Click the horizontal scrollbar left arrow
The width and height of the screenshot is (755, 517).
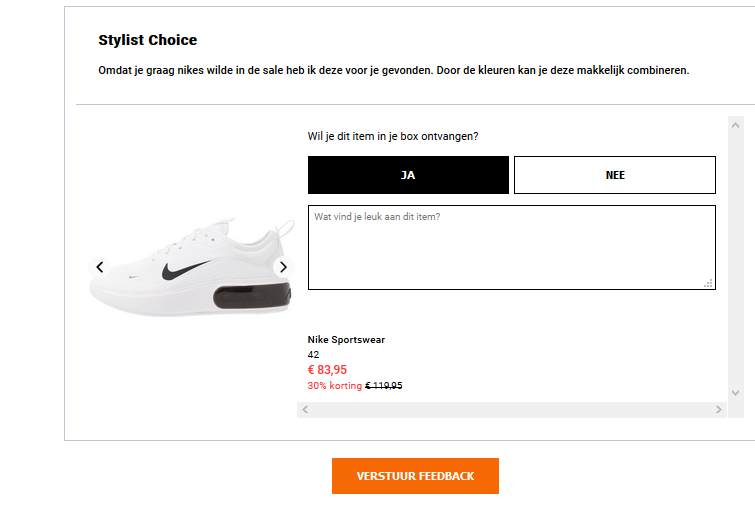point(305,410)
